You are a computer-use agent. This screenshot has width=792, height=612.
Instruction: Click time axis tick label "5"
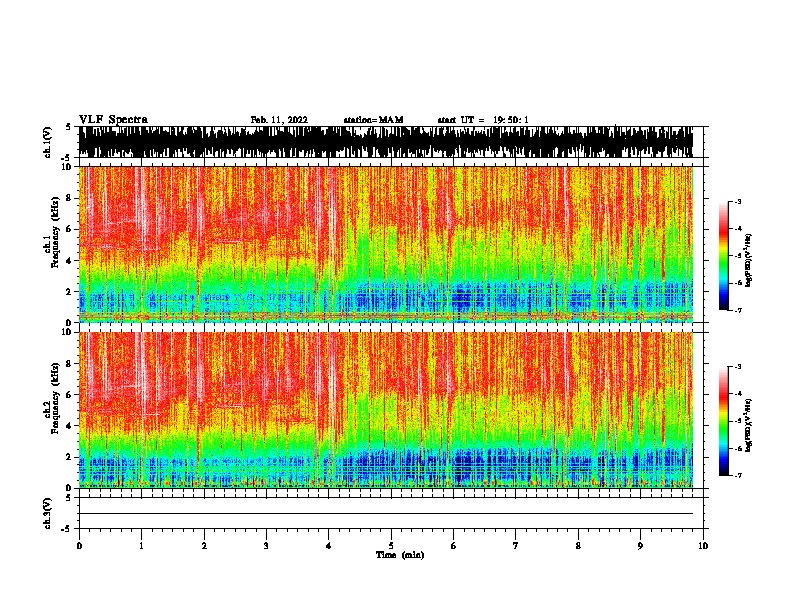[x=391, y=546]
